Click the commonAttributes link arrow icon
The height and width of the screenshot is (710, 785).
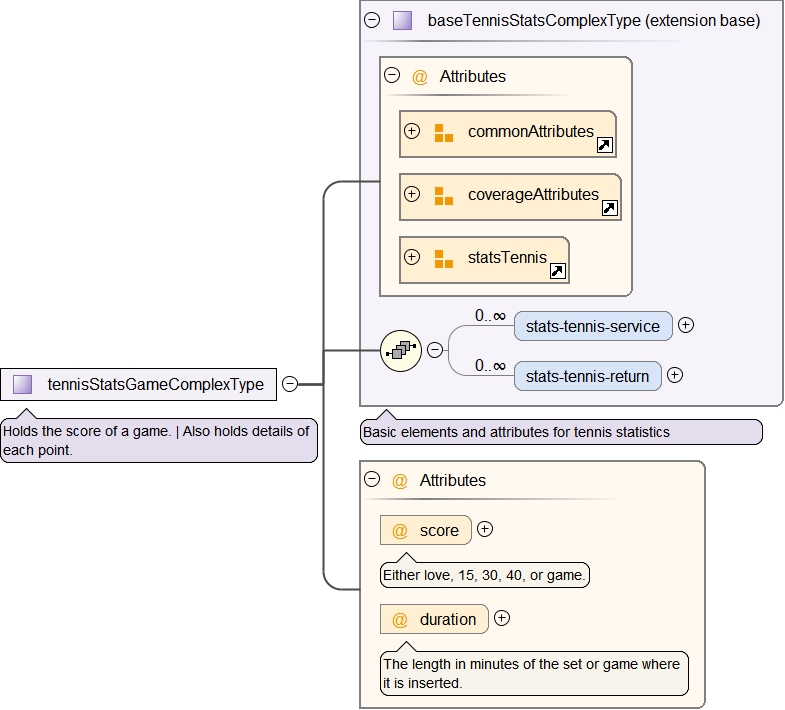coord(604,145)
